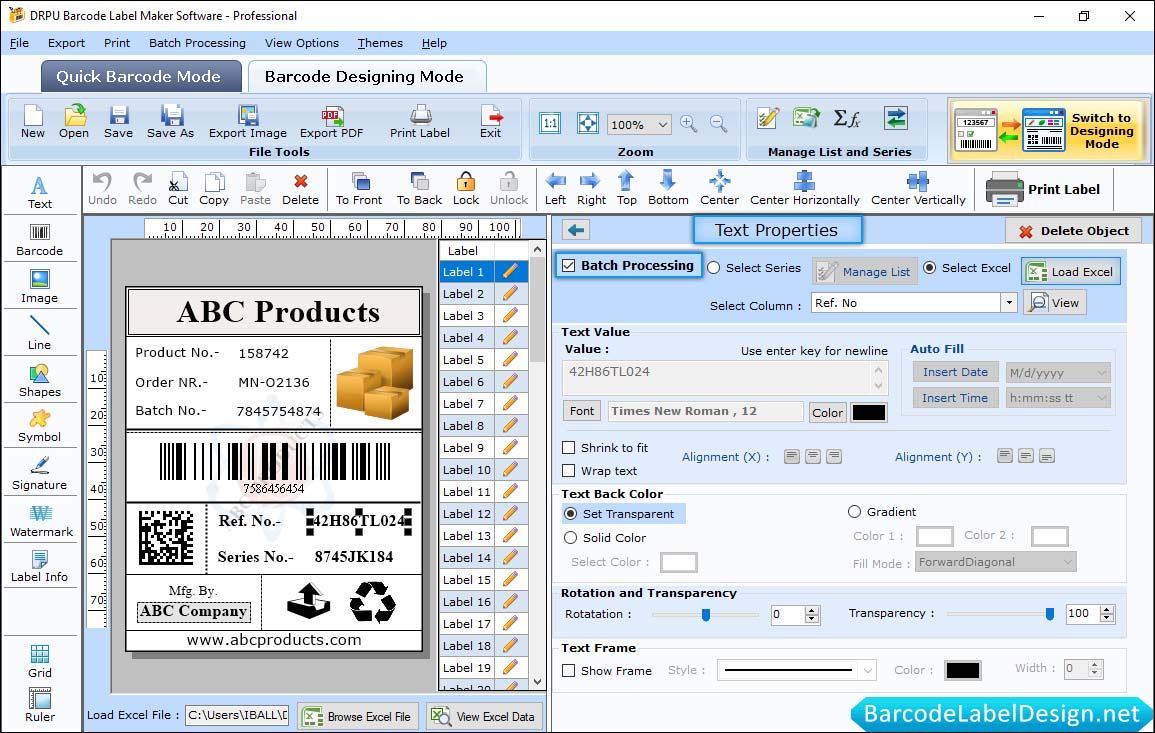Enable Shrink to fit checkbox
The image size is (1155, 733).
click(569, 448)
